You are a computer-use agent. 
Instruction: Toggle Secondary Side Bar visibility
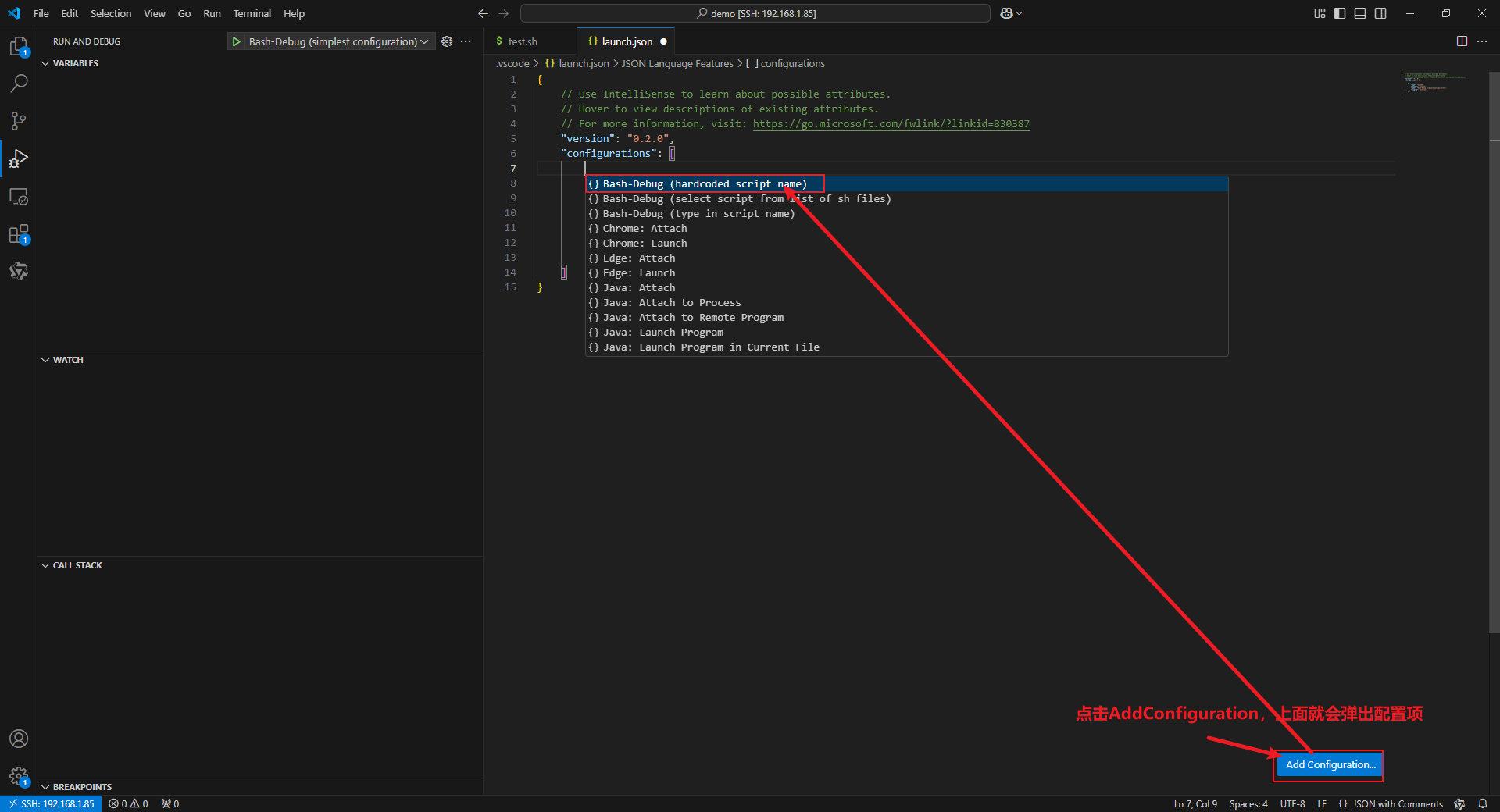coord(1380,13)
